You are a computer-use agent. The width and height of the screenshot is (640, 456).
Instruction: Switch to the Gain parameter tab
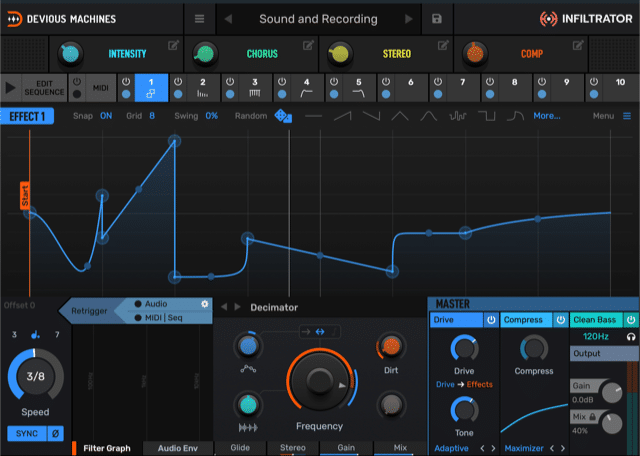[x=346, y=448]
